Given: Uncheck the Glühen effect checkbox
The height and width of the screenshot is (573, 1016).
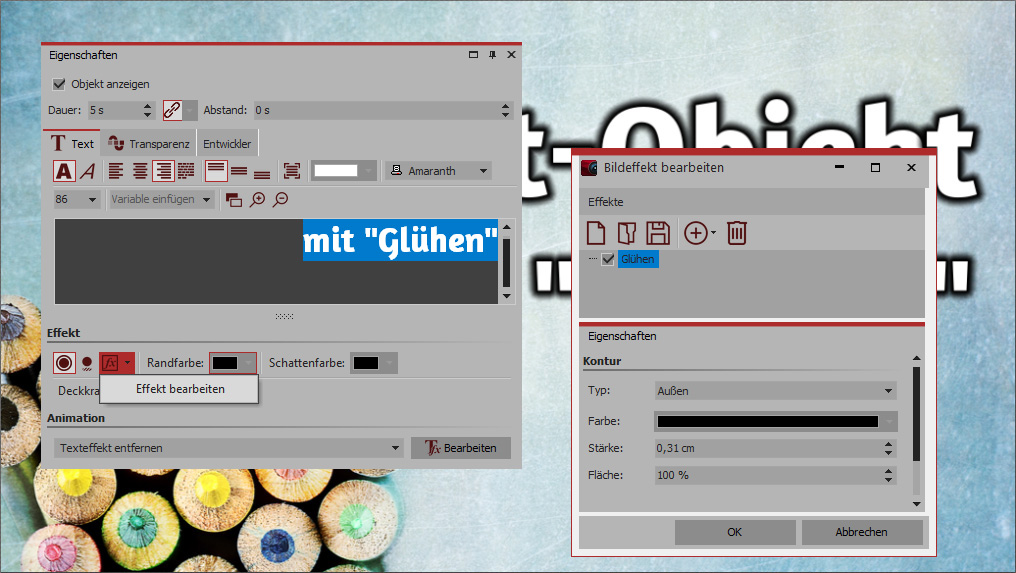Looking at the screenshot, I should point(608,259).
